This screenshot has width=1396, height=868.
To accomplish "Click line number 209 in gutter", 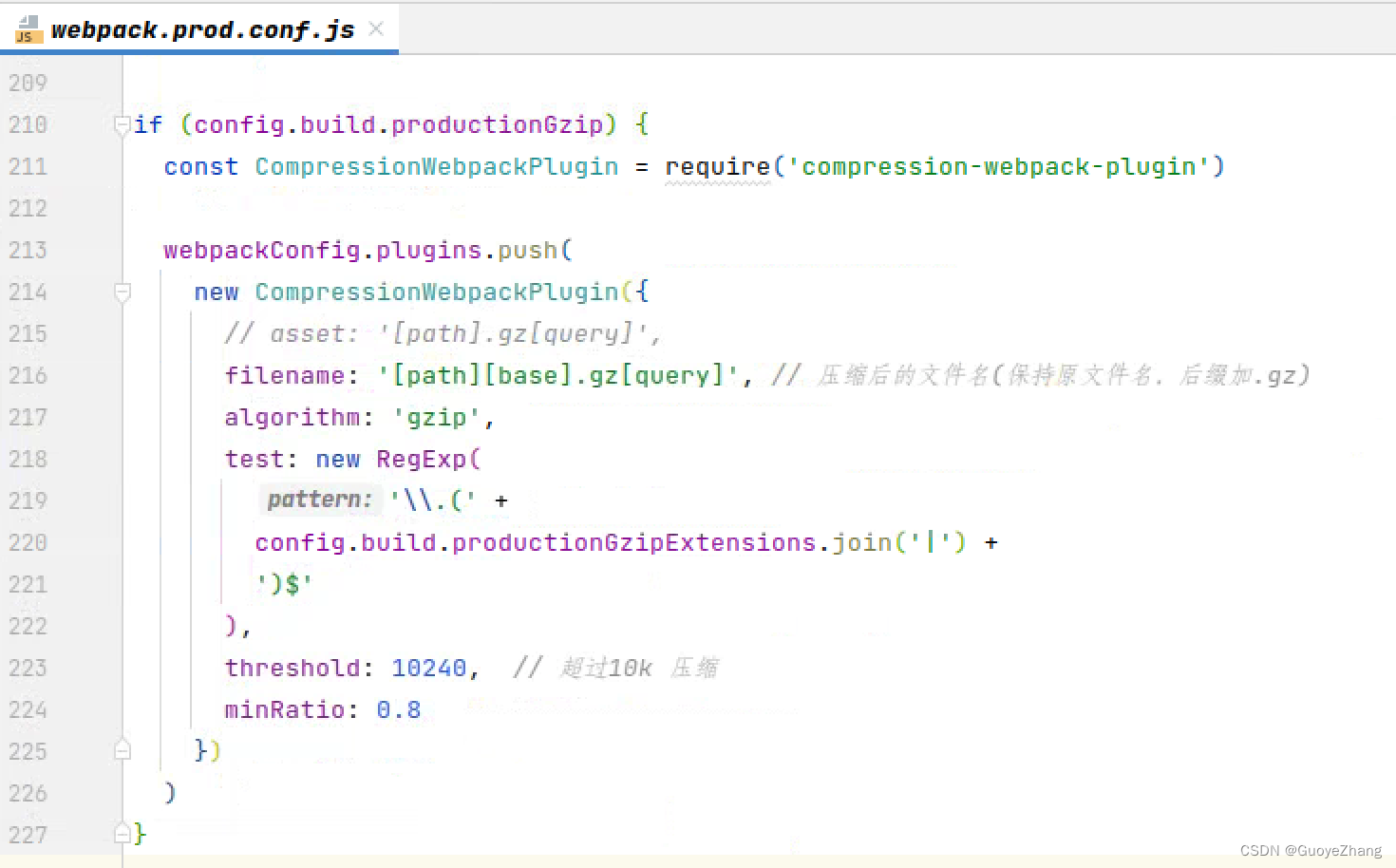I will point(28,84).
